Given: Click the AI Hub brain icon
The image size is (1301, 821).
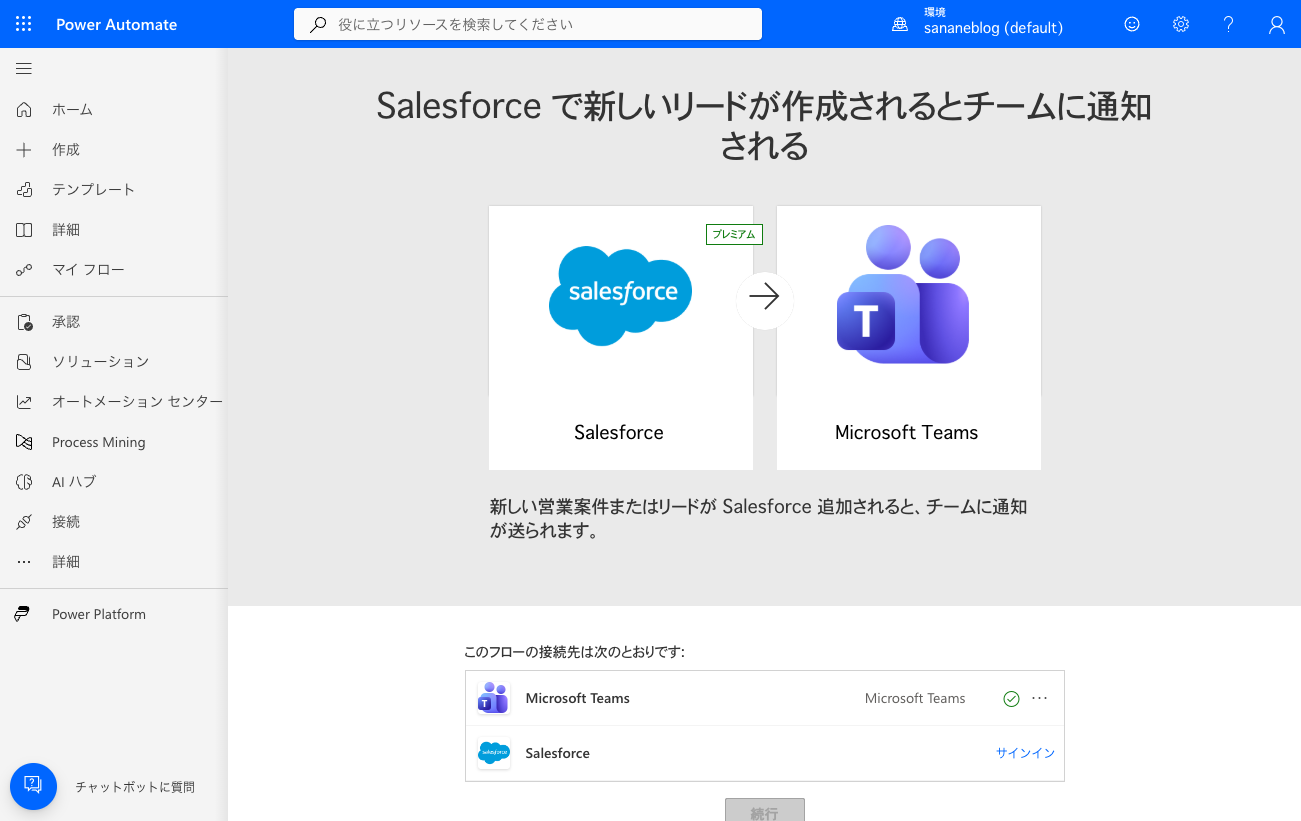Looking at the screenshot, I should tap(24, 482).
